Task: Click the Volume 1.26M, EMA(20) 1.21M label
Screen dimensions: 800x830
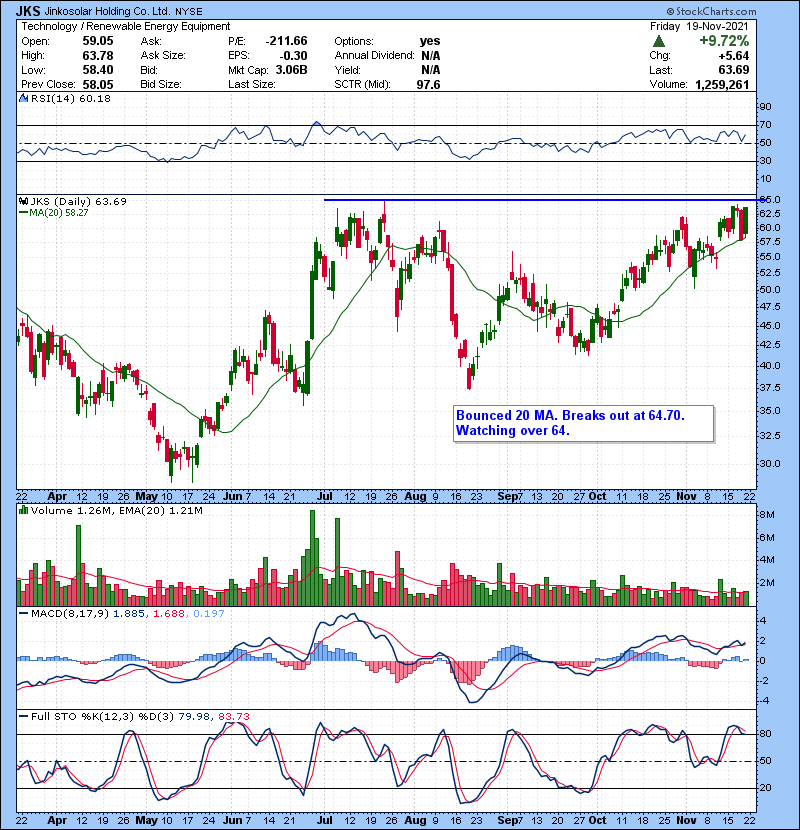Action: pos(116,511)
